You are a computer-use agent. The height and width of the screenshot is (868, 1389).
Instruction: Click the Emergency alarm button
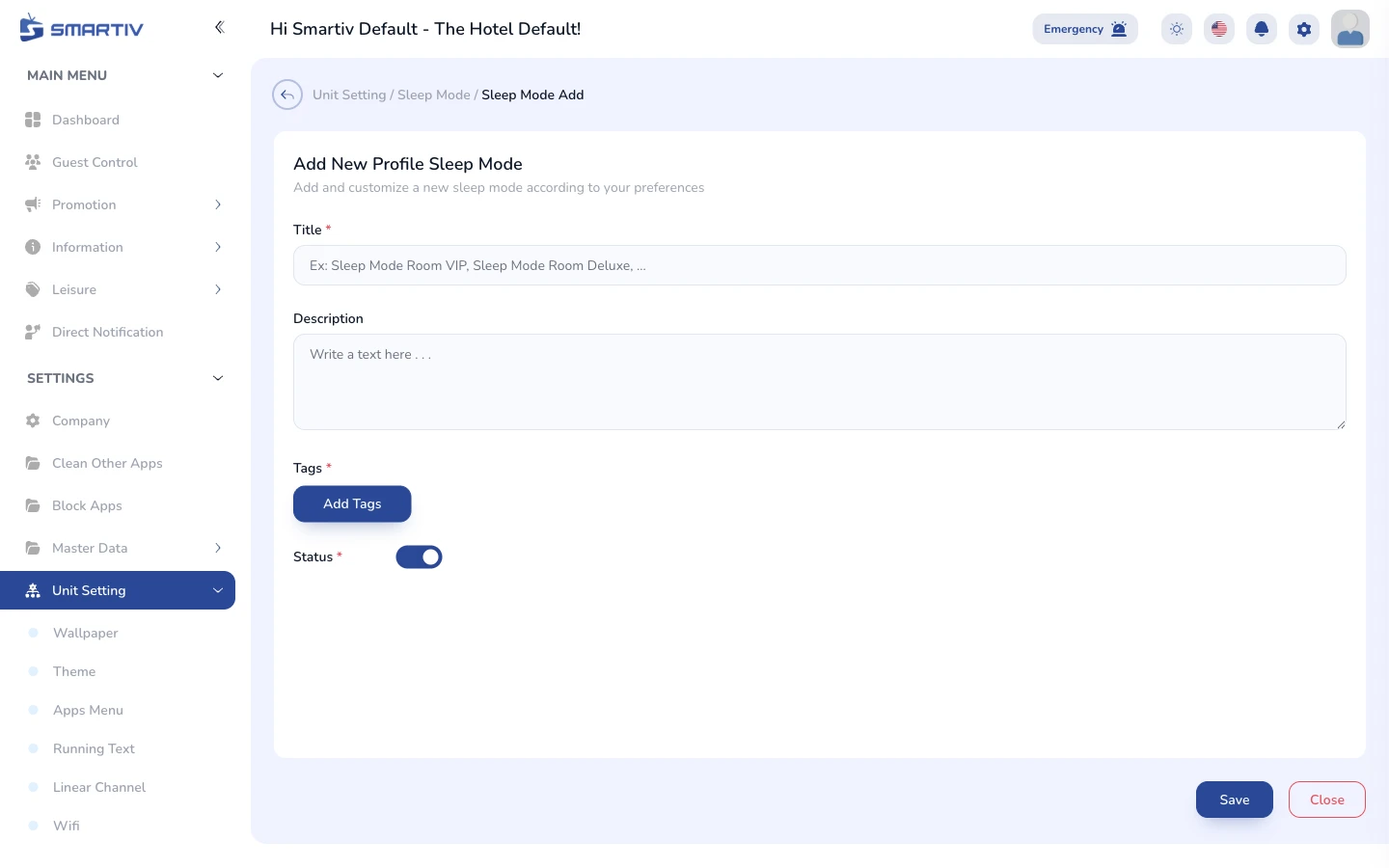pos(1085,29)
